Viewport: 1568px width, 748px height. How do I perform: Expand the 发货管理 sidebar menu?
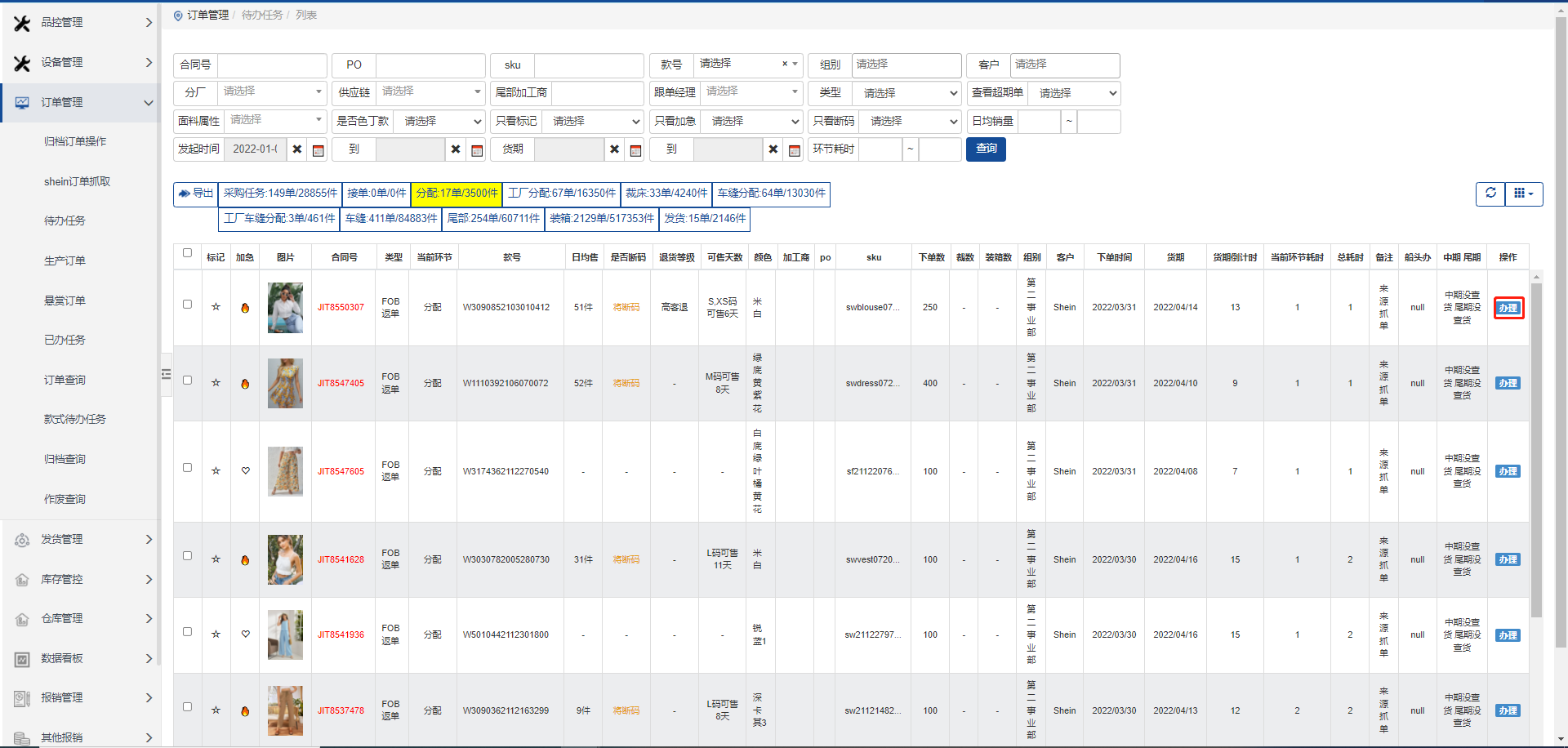82,539
